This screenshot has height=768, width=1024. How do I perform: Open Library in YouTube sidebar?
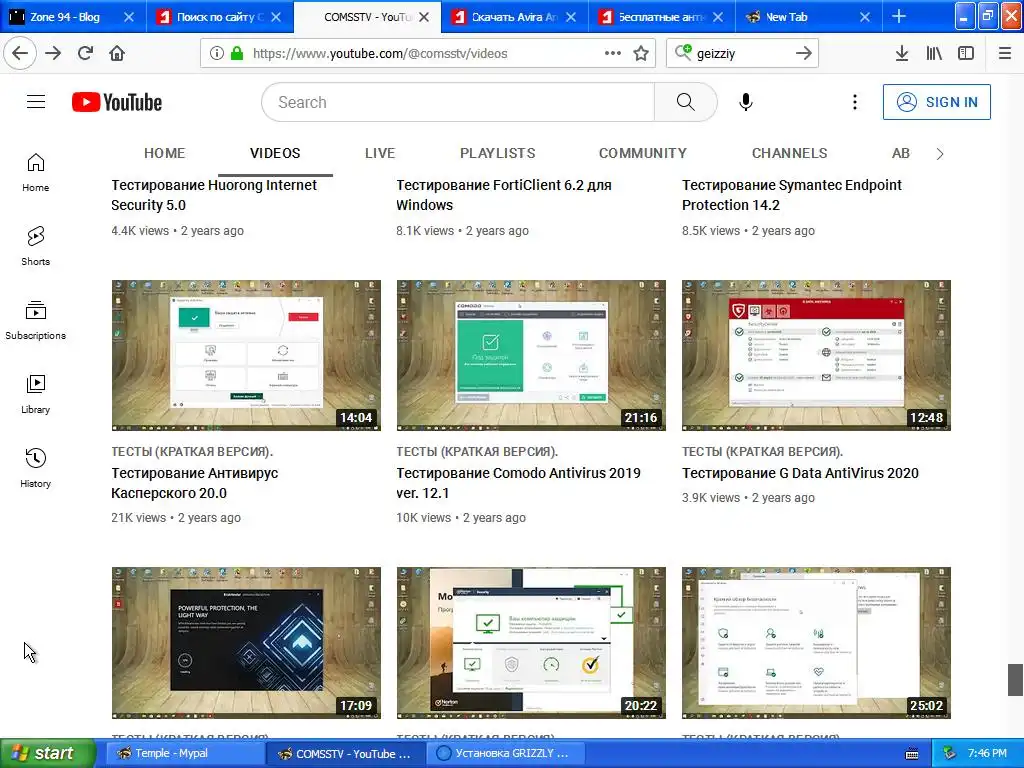(35, 394)
